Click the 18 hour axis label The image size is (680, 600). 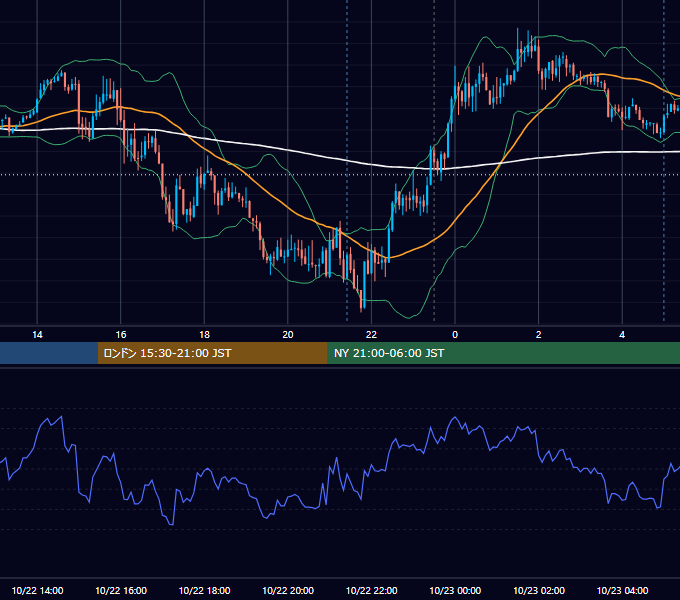coord(204,335)
